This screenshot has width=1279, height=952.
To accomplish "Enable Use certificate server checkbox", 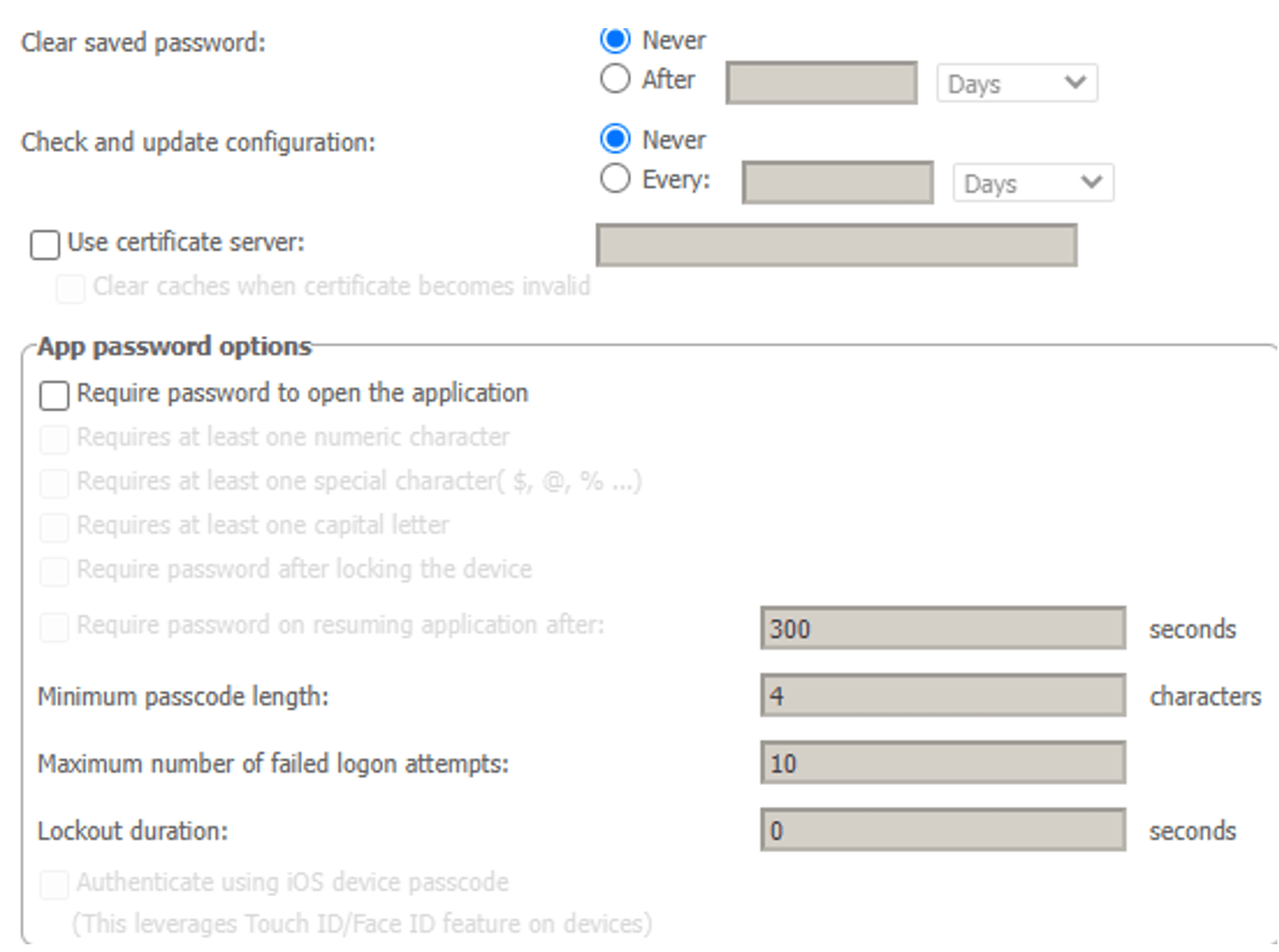I will pyautogui.click(x=45, y=244).
